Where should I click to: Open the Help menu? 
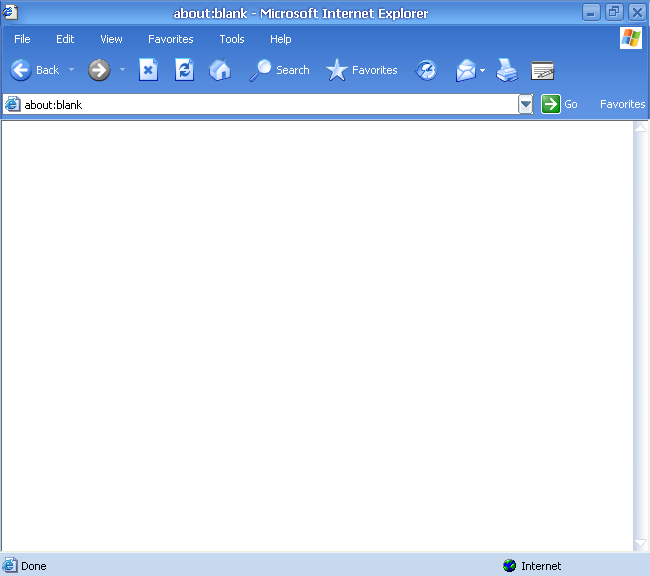[x=281, y=39]
